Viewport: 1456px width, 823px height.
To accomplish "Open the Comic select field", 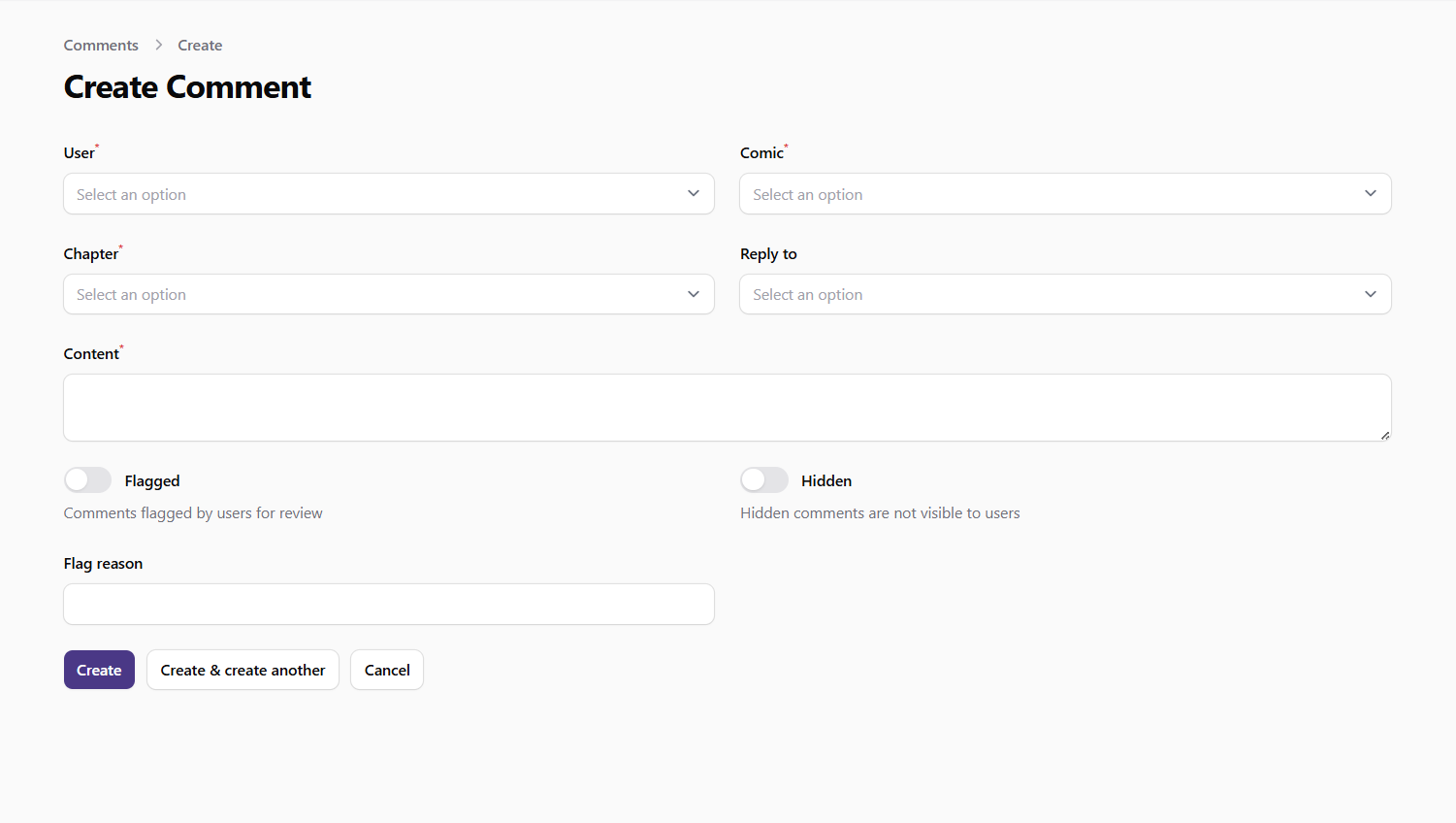I will (1048, 194).
